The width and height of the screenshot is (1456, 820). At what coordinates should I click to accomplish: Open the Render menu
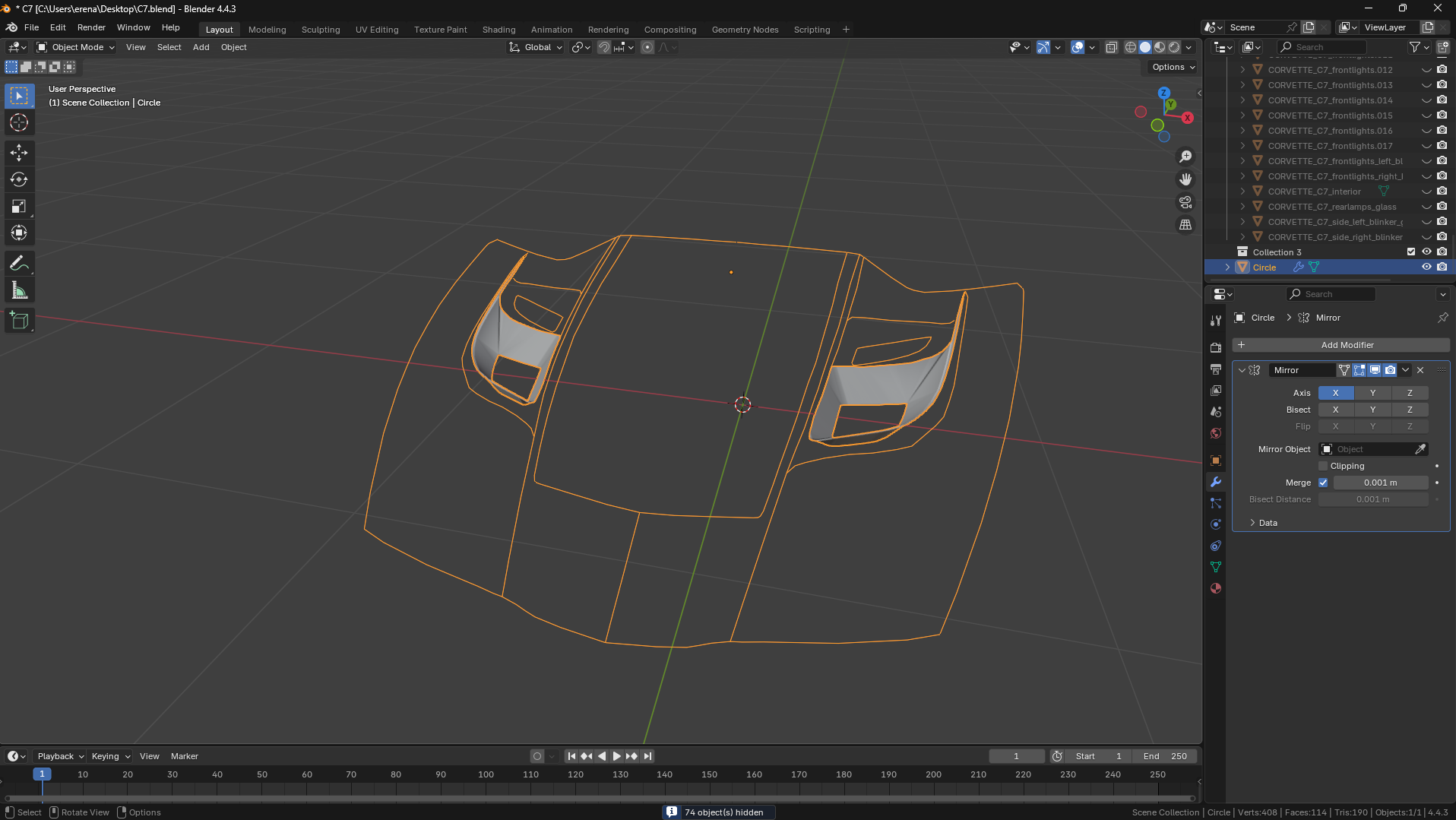[x=91, y=27]
